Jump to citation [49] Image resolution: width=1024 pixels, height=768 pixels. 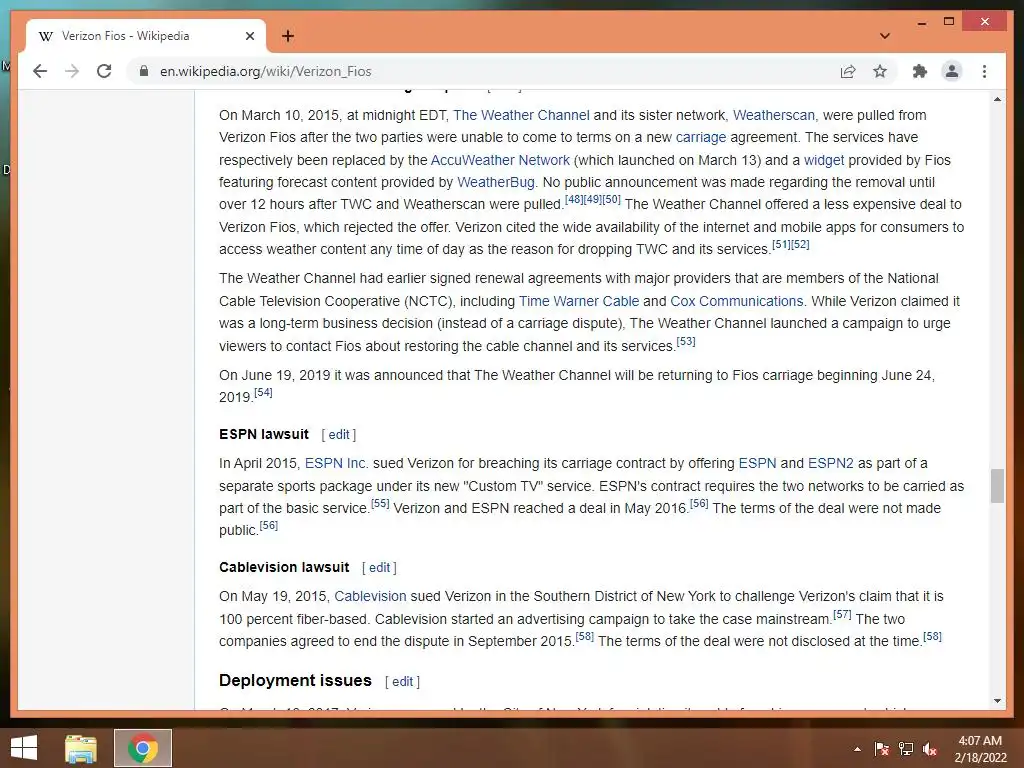coord(592,199)
